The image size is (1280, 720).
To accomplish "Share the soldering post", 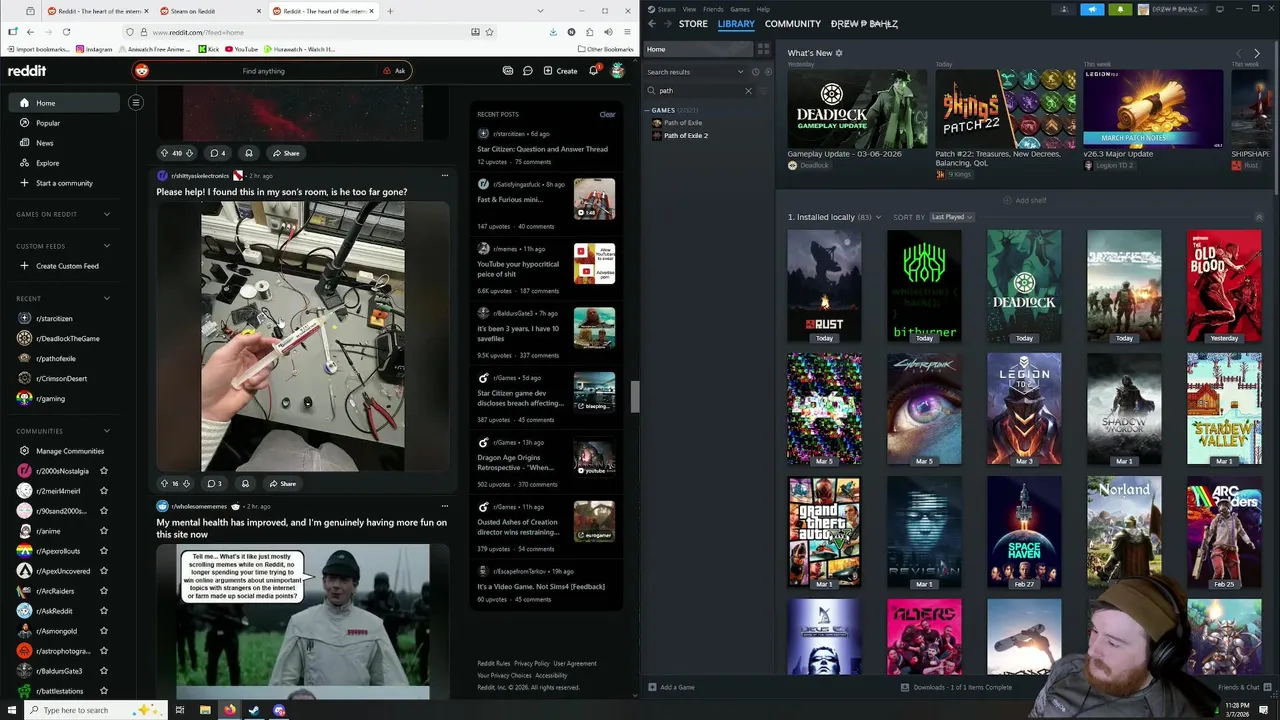I will tap(283, 483).
